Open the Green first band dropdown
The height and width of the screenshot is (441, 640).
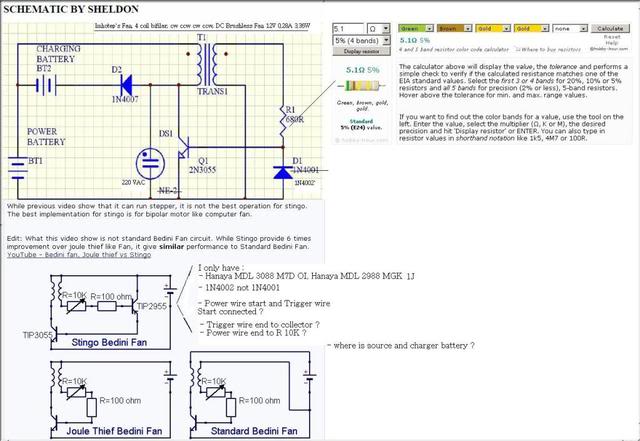[416, 28]
